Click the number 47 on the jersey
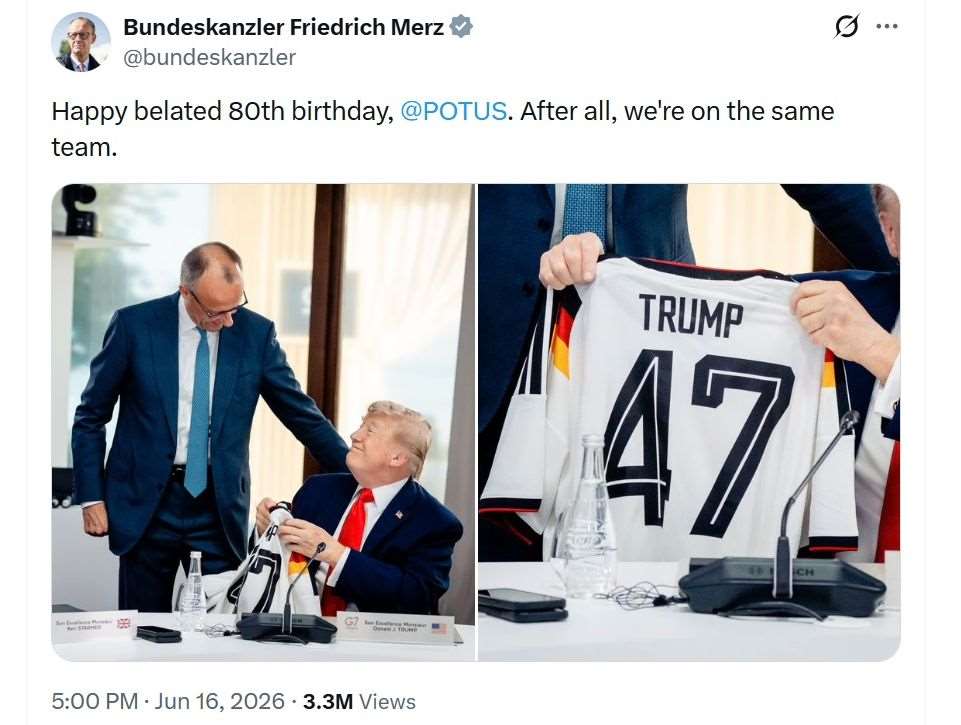 [x=697, y=440]
